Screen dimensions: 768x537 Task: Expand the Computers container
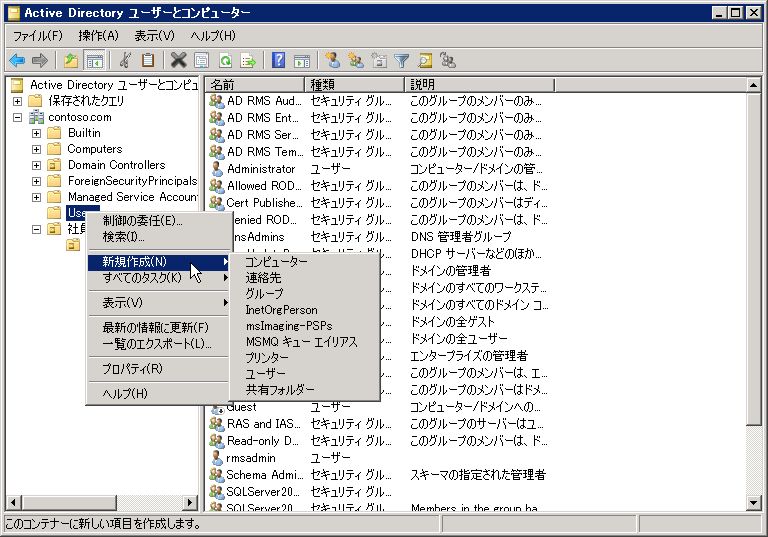pos(36,149)
